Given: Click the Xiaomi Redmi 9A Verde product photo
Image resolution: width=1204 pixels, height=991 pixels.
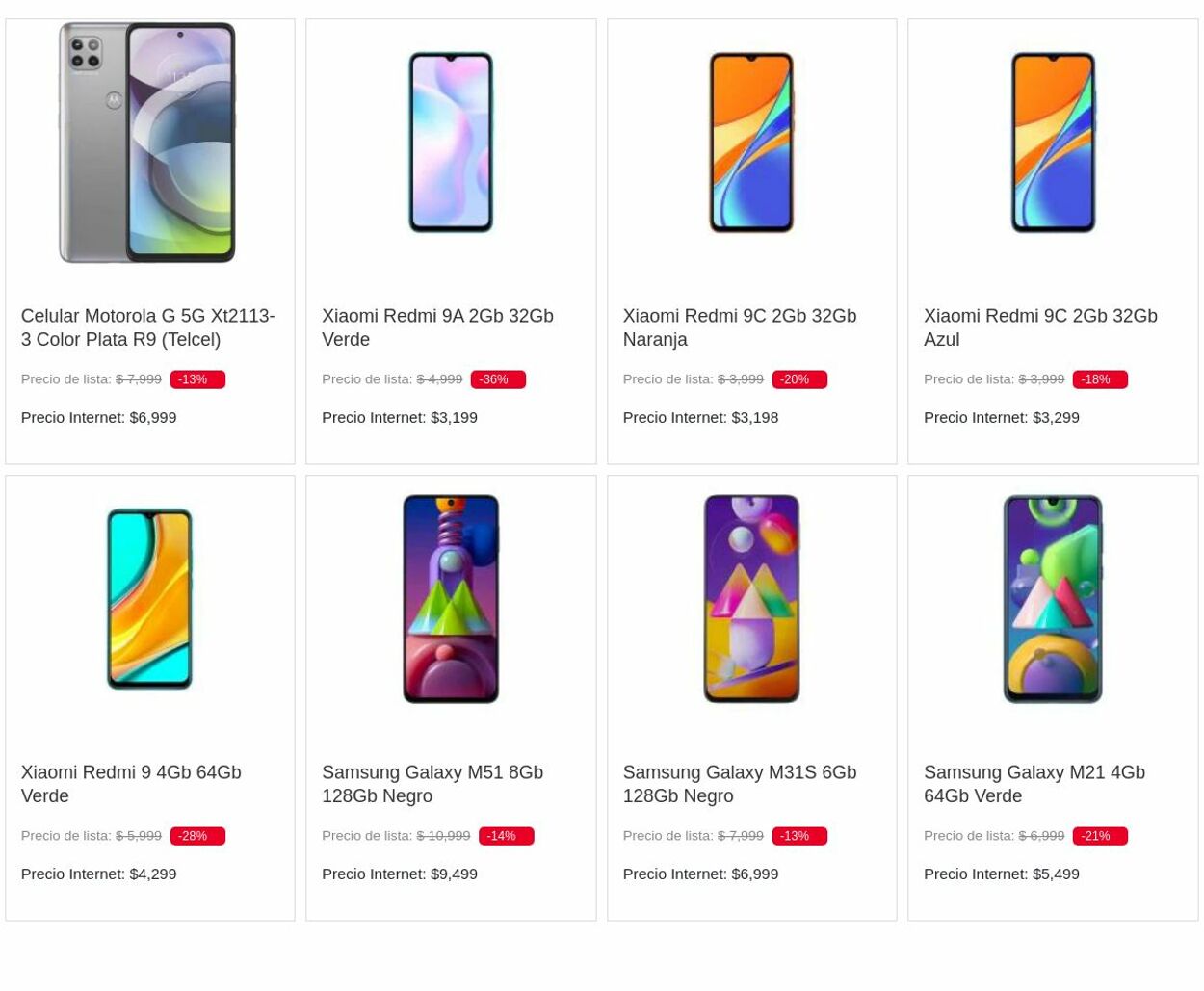Looking at the screenshot, I should click(451, 143).
